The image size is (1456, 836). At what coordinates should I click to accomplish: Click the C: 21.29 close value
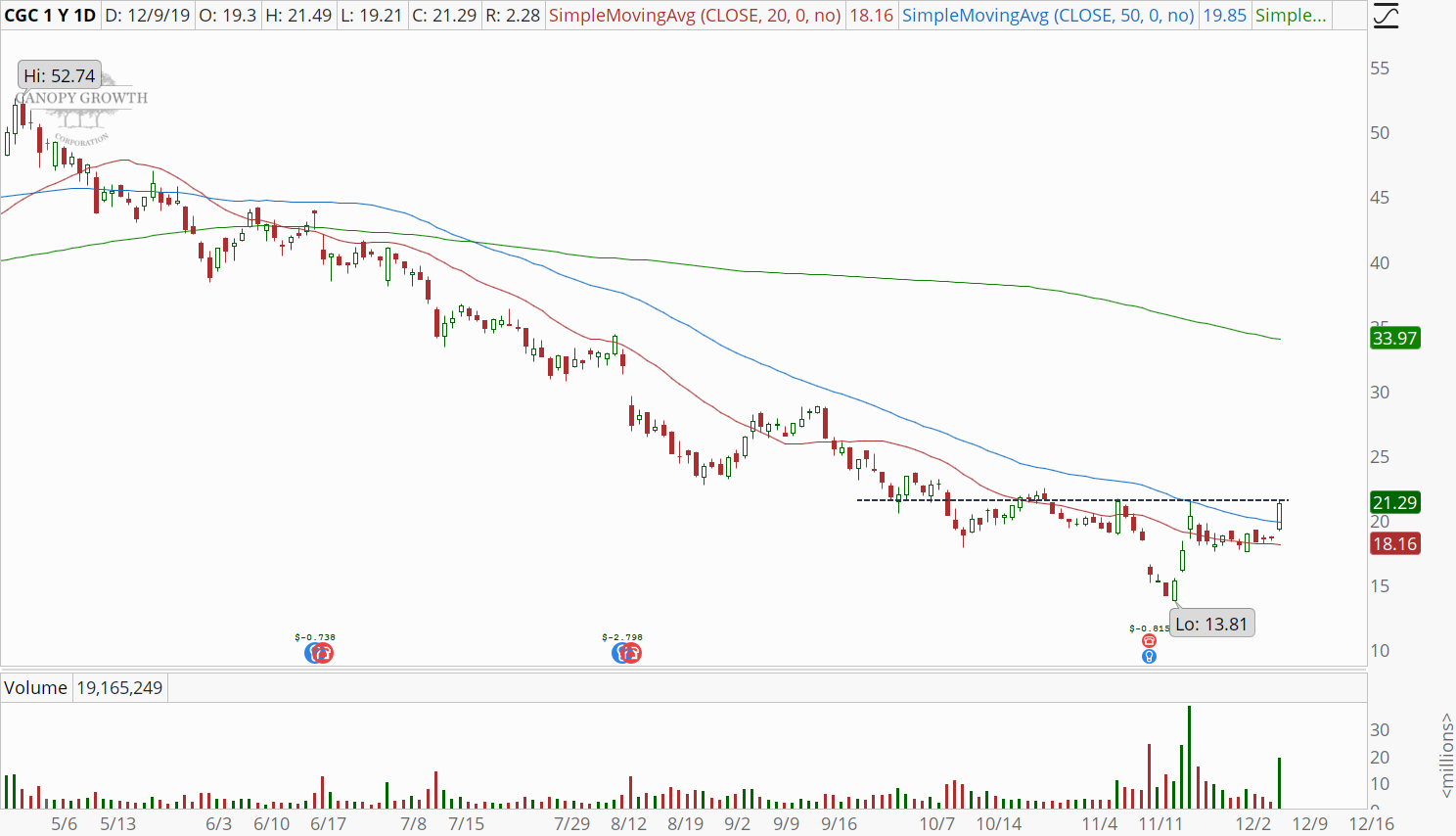pyautogui.click(x=444, y=16)
